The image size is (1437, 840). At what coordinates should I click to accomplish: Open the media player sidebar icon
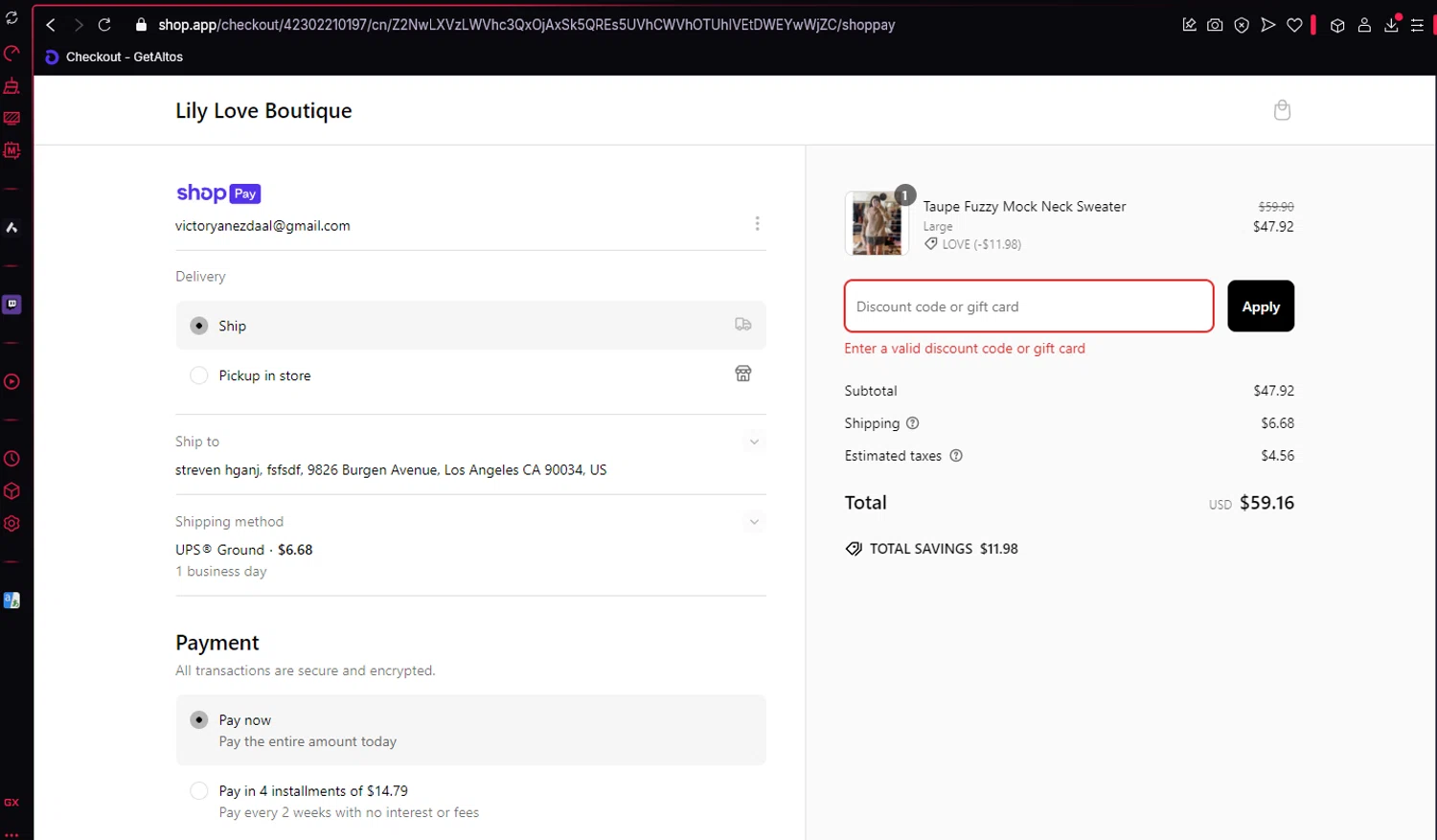tap(11, 381)
